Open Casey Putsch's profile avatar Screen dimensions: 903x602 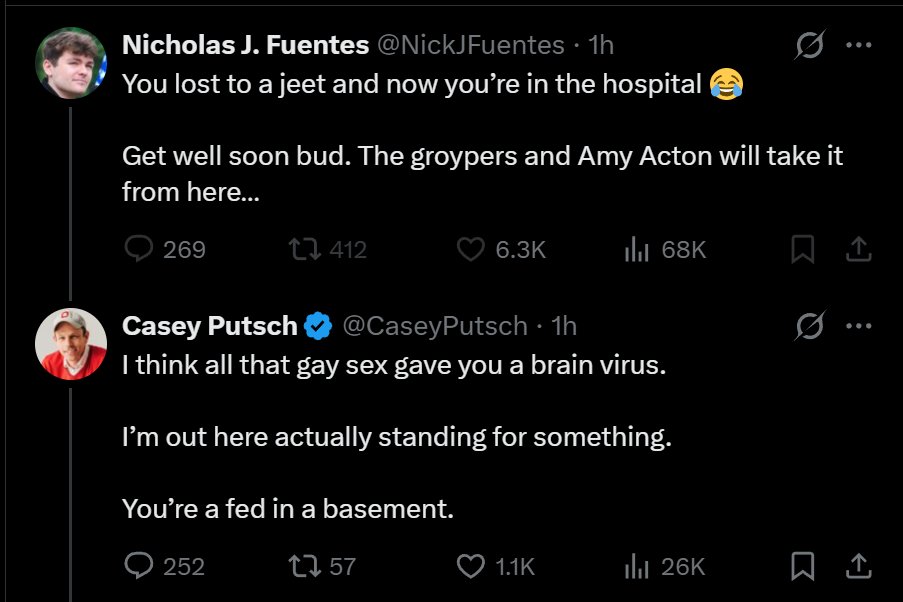pos(71,344)
